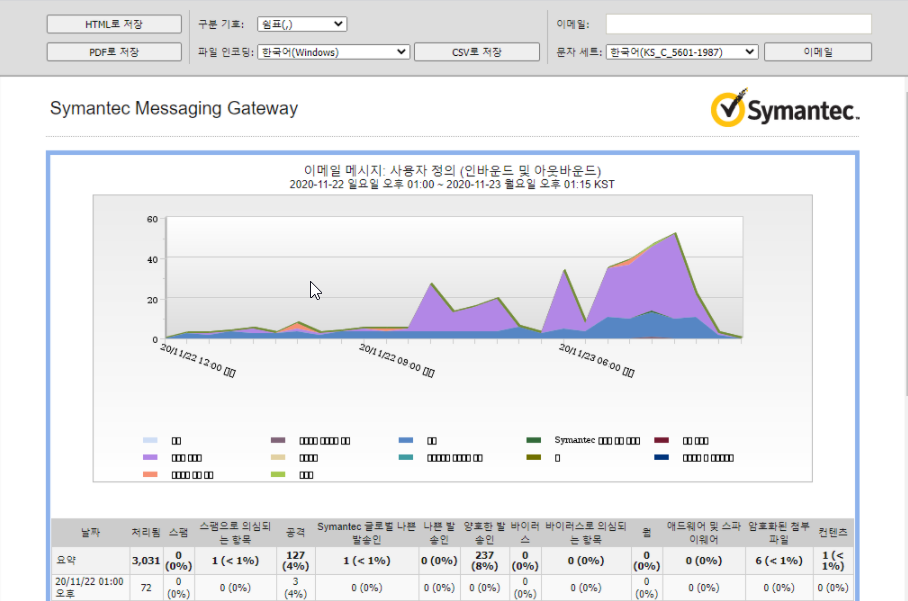Click the 6 (< 1%) encrypted attachment cell
The width and height of the screenshot is (908, 601).
[x=779, y=560]
